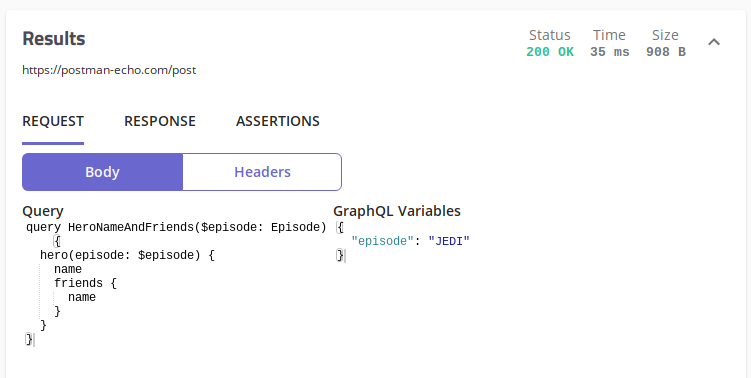
Task: Click the closing brace in GraphQL Variables
Action: [340, 255]
